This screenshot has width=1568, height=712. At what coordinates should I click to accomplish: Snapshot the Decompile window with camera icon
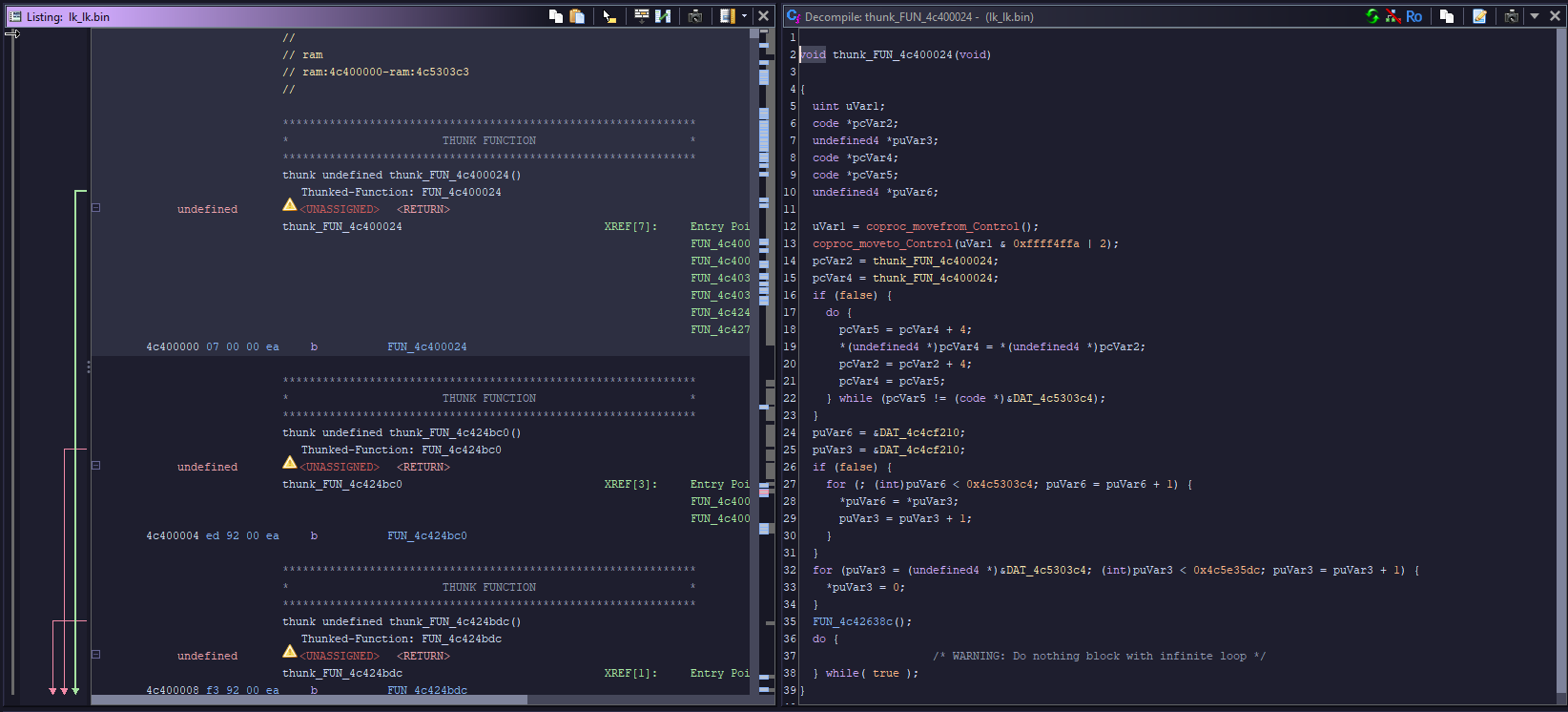click(x=1511, y=16)
